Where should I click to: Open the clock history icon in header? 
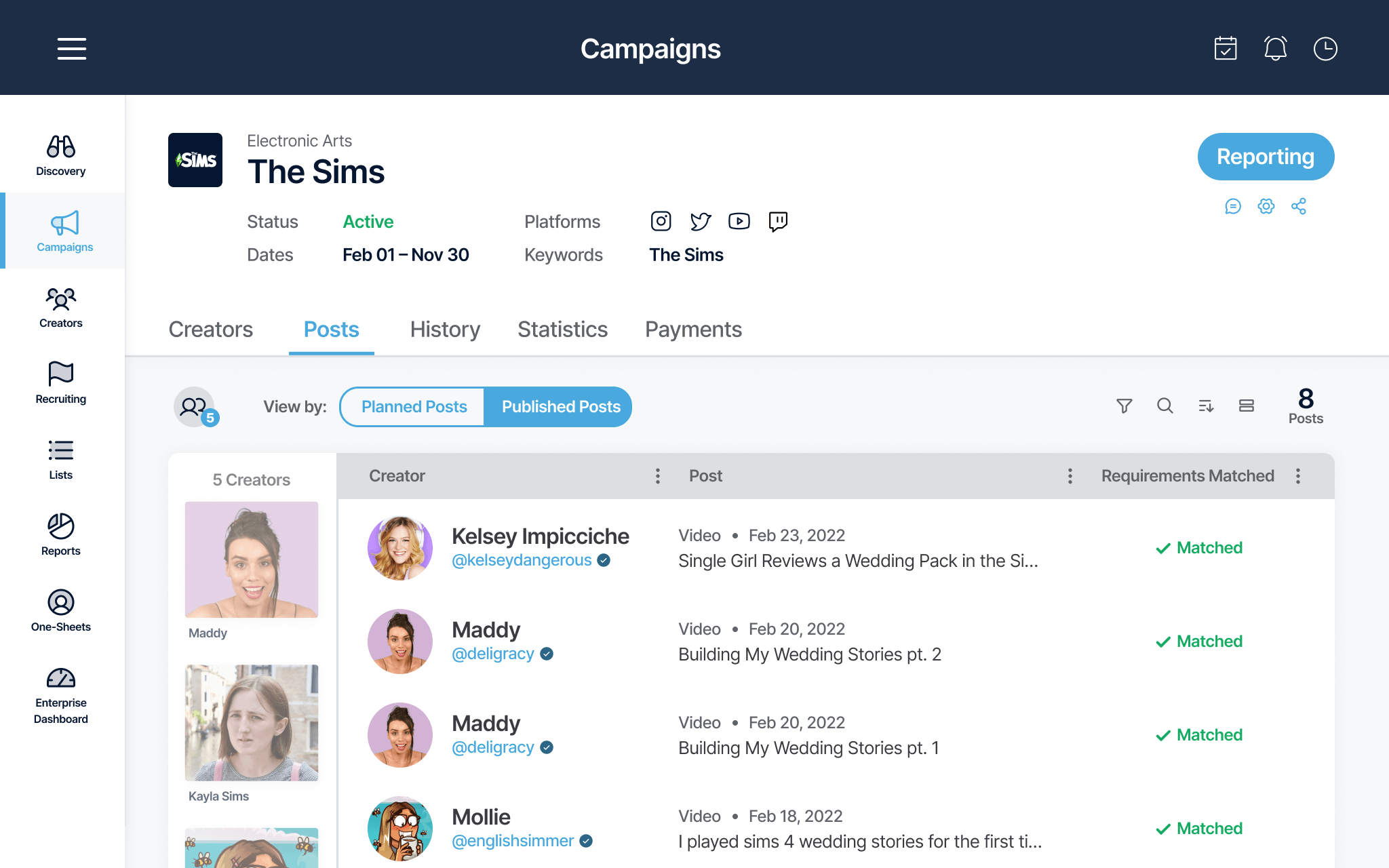tap(1325, 49)
